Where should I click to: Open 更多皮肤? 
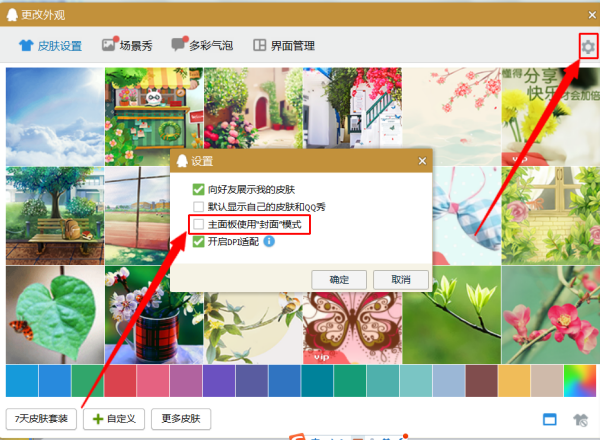click(181, 419)
